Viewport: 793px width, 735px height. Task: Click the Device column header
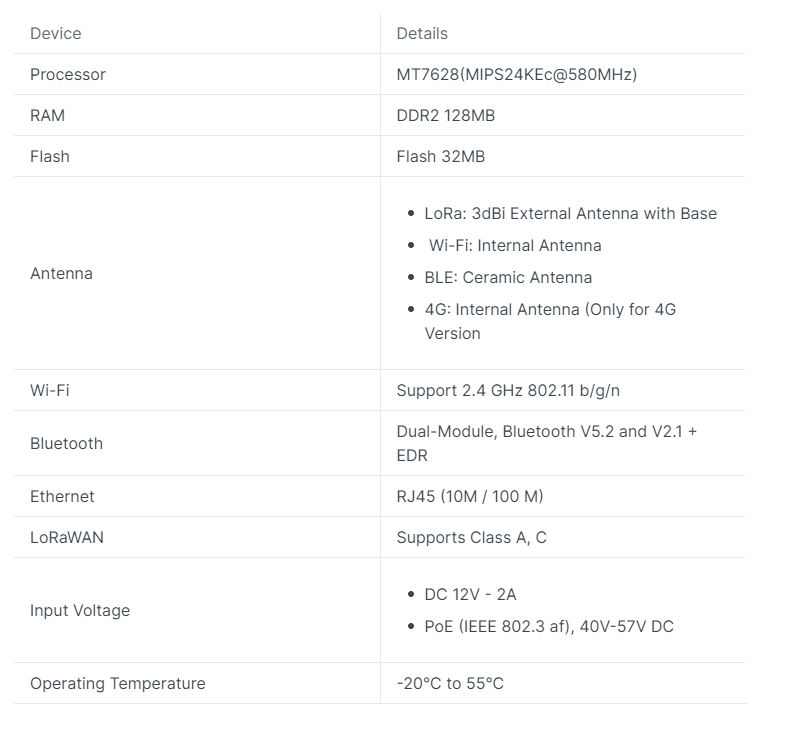coord(56,33)
